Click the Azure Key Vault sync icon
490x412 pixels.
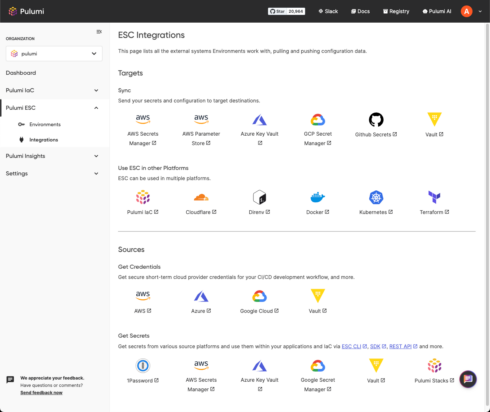tap(259, 119)
